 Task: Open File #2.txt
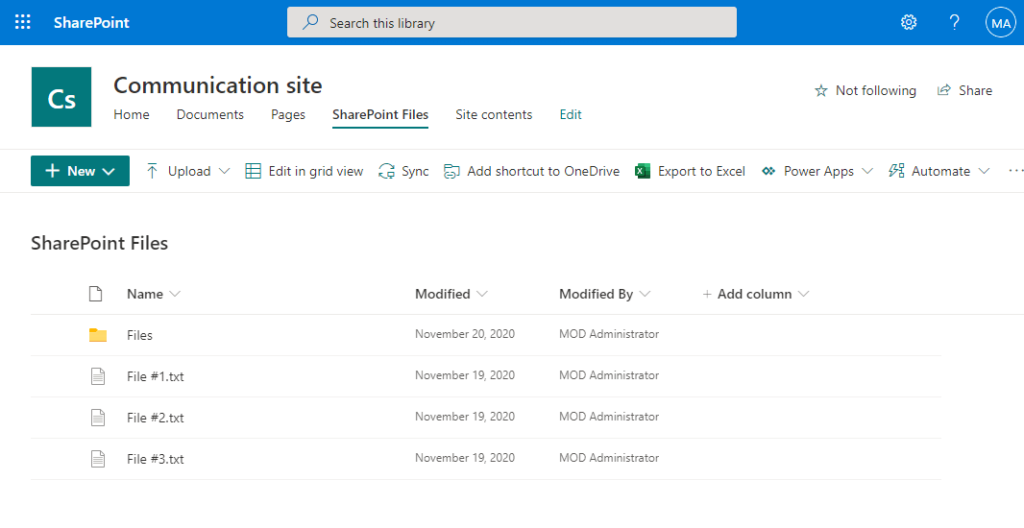[x=155, y=418]
